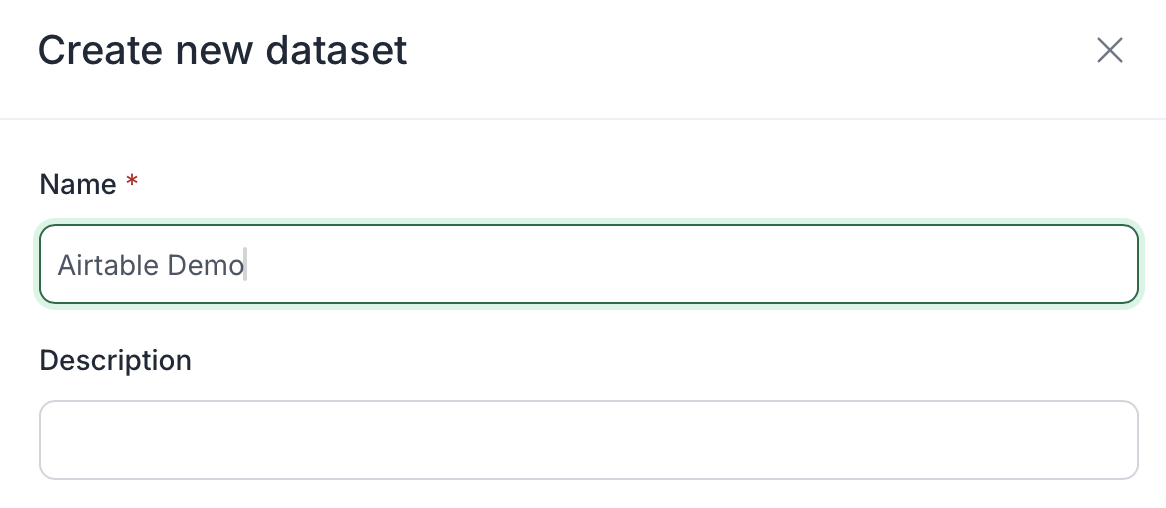Click into the empty Description field
Viewport: 1166px width, 508px height.
coord(588,440)
